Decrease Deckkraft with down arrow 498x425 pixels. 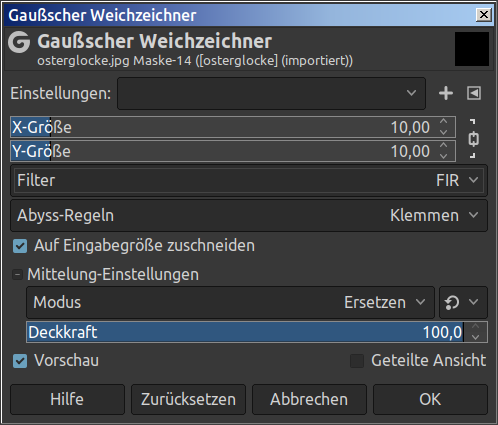pyautogui.click(x=476, y=337)
